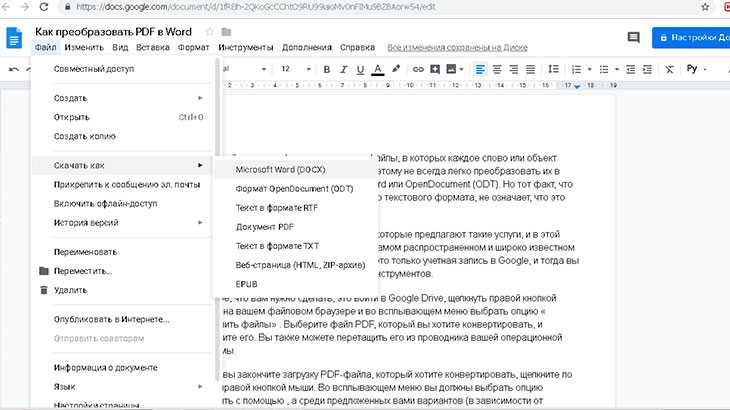
Task: Center align the text
Action: point(497,69)
